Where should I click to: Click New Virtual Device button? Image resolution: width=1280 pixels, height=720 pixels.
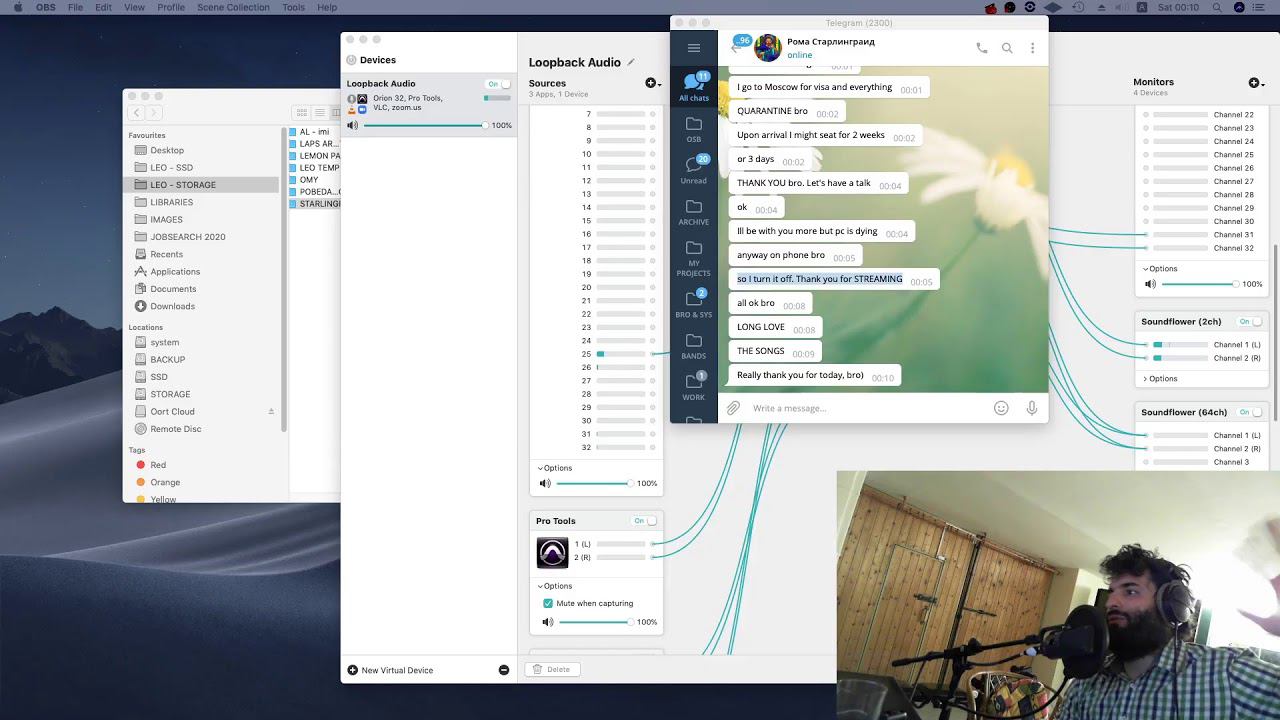point(390,670)
